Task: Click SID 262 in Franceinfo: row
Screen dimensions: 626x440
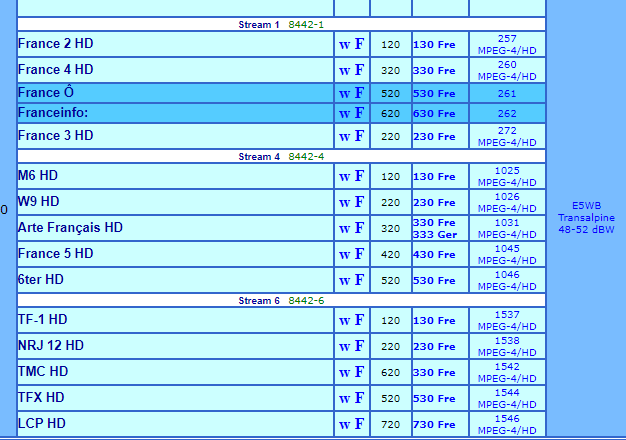Action: tap(507, 113)
